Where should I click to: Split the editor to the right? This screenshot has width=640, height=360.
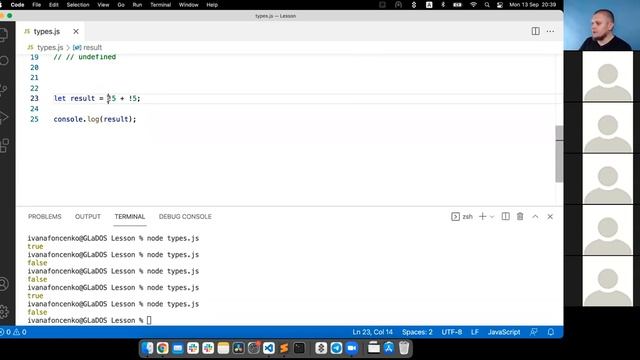[536, 31]
